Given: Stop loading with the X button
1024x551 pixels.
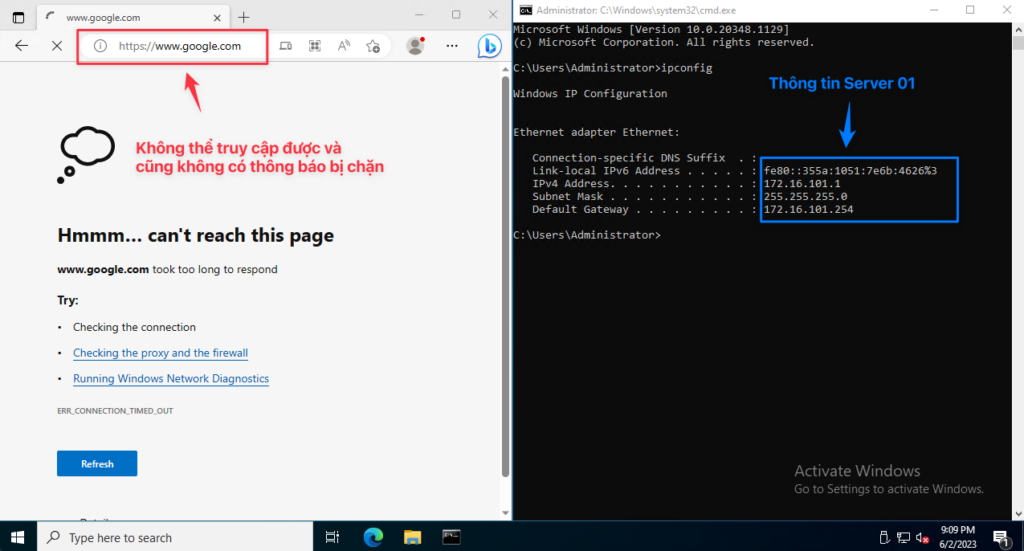Looking at the screenshot, I should pyautogui.click(x=57, y=46).
